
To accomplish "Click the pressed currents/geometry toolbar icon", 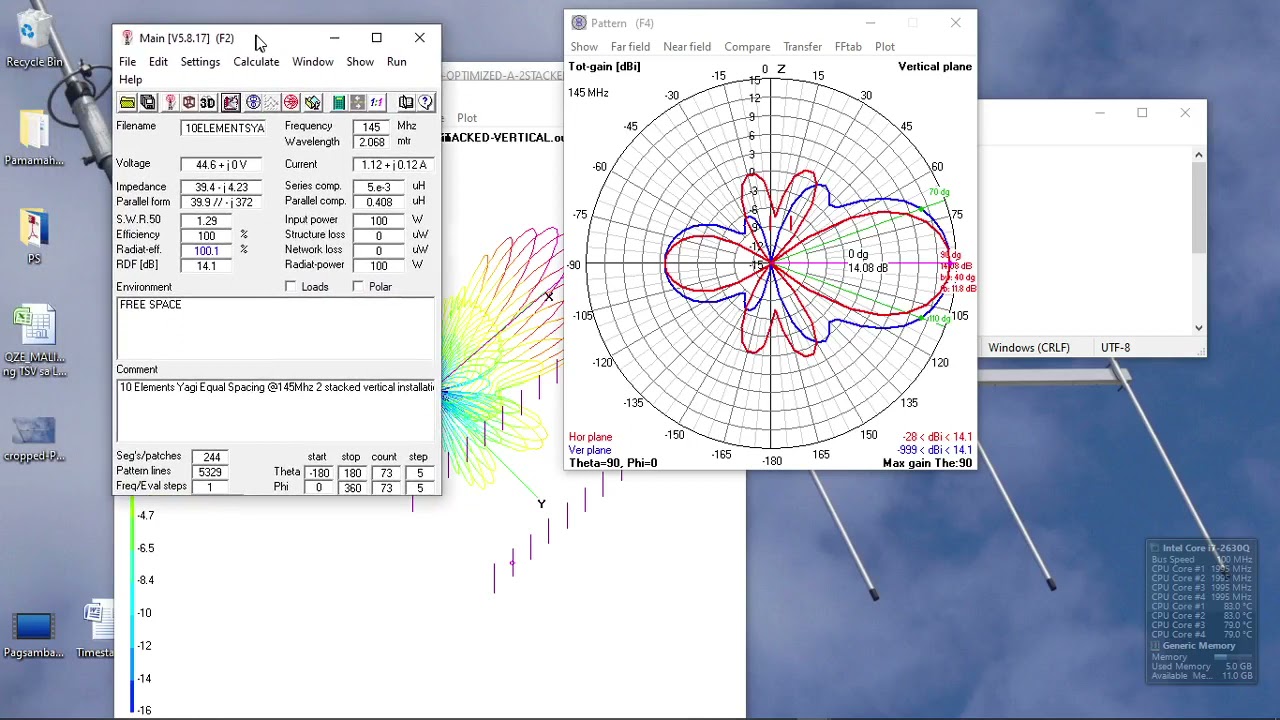I will [231, 102].
